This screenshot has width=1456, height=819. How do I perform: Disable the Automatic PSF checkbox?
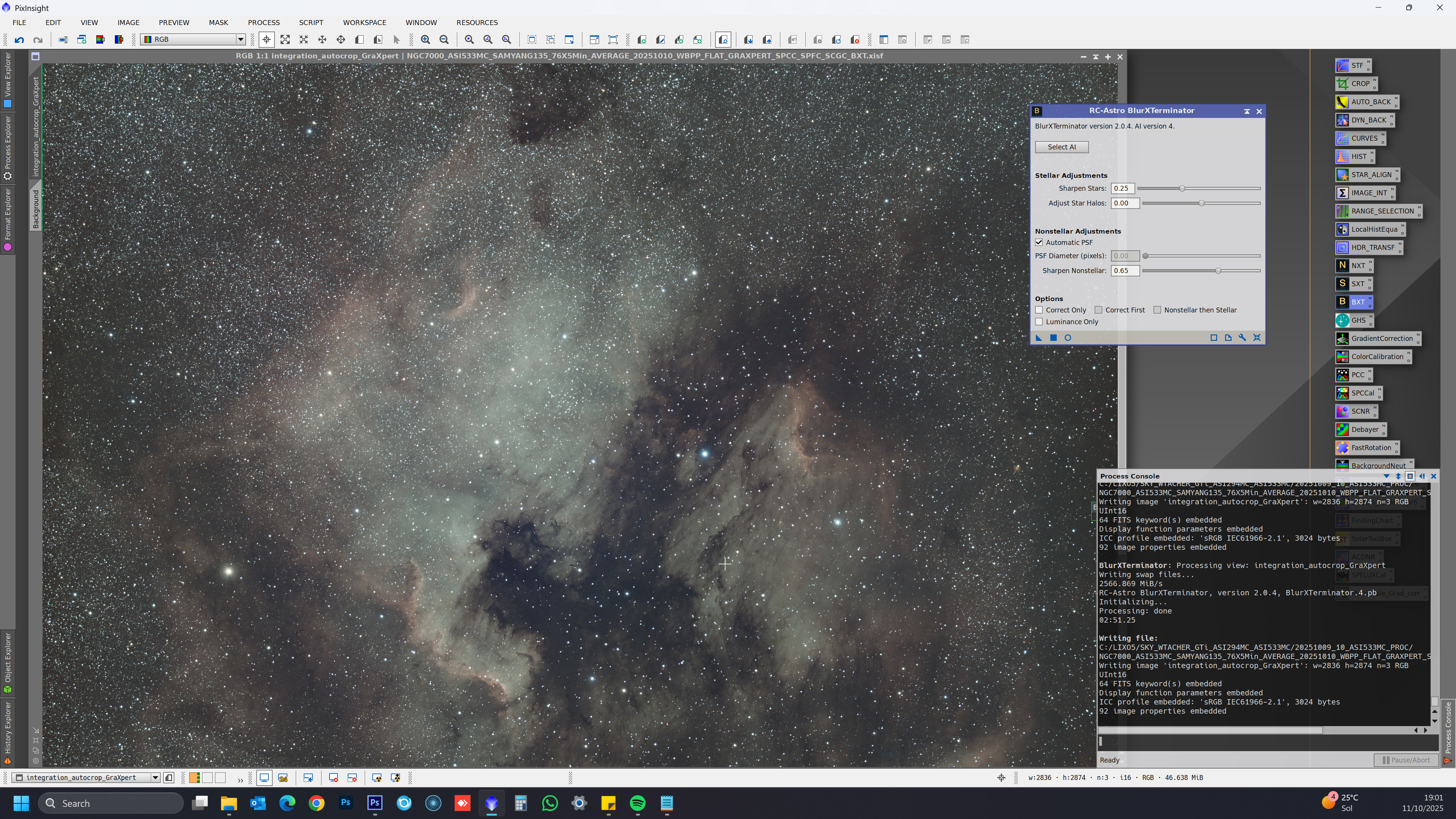(1039, 243)
